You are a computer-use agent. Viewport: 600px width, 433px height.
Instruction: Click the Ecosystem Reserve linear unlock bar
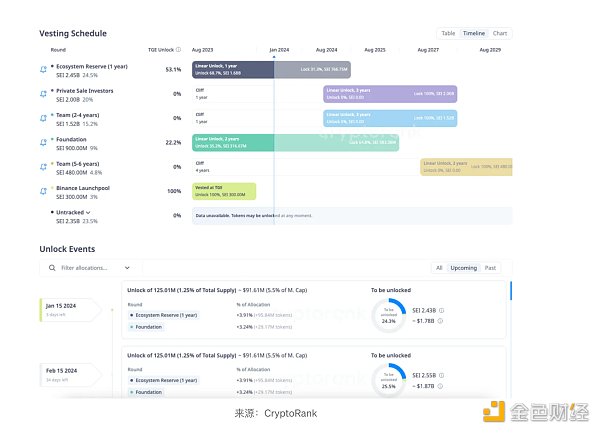233,70
